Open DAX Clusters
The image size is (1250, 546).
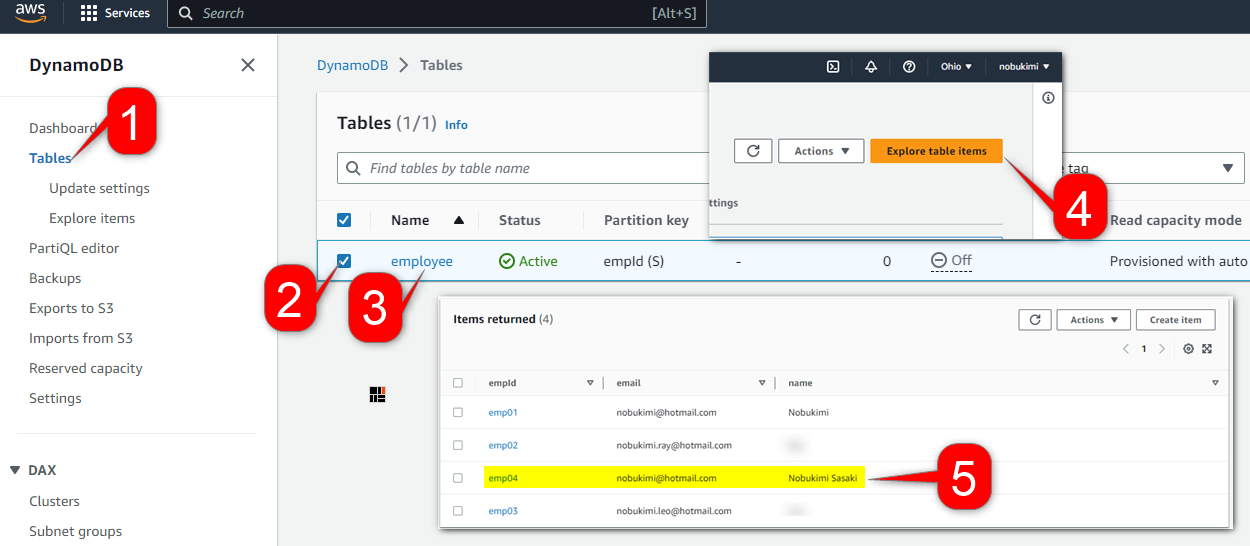click(54, 501)
